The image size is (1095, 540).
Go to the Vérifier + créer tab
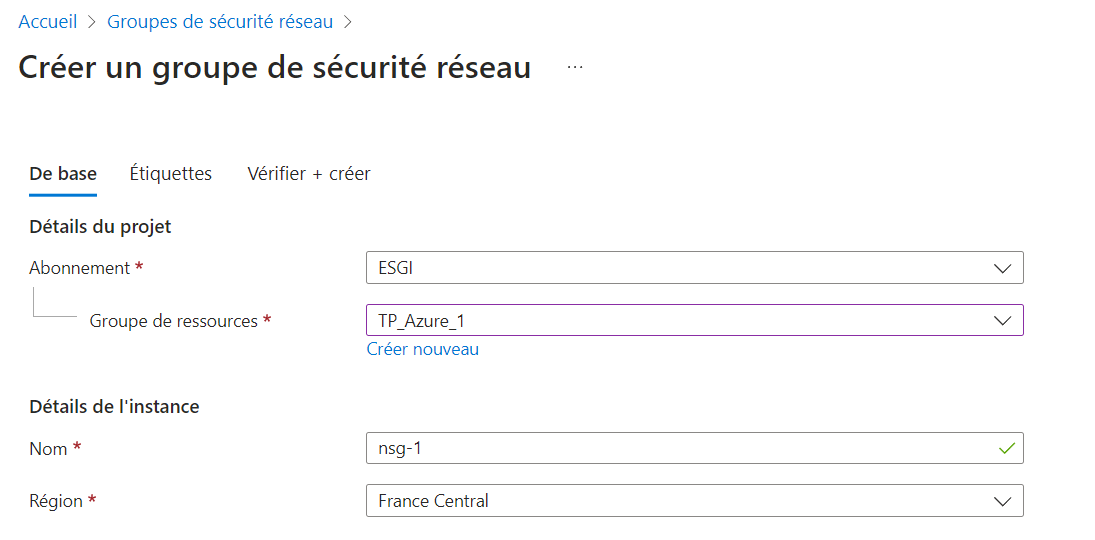(309, 174)
